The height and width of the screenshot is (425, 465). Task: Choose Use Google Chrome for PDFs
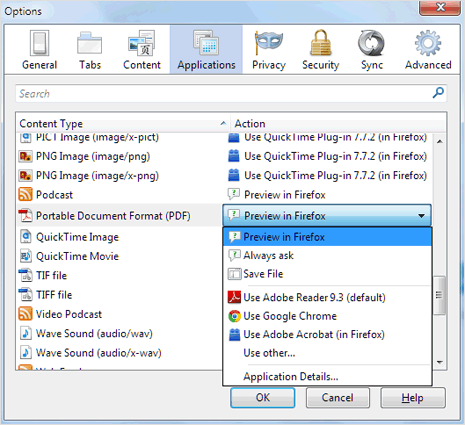pos(327,316)
